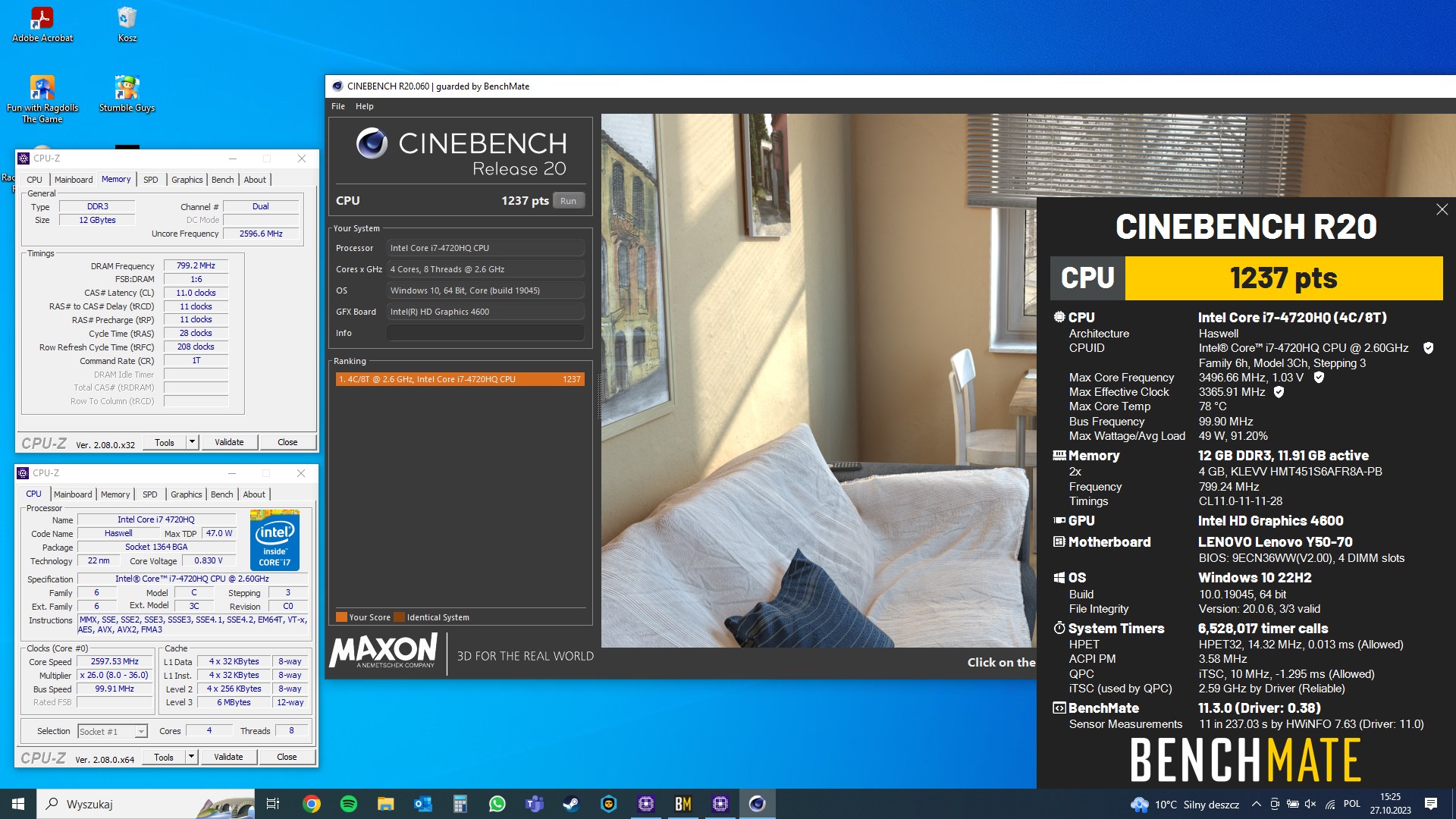This screenshot has height=819, width=1456.
Task: Open the lion hexagon app on the taskbar
Action: pyautogui.click(x=608, y=804)
